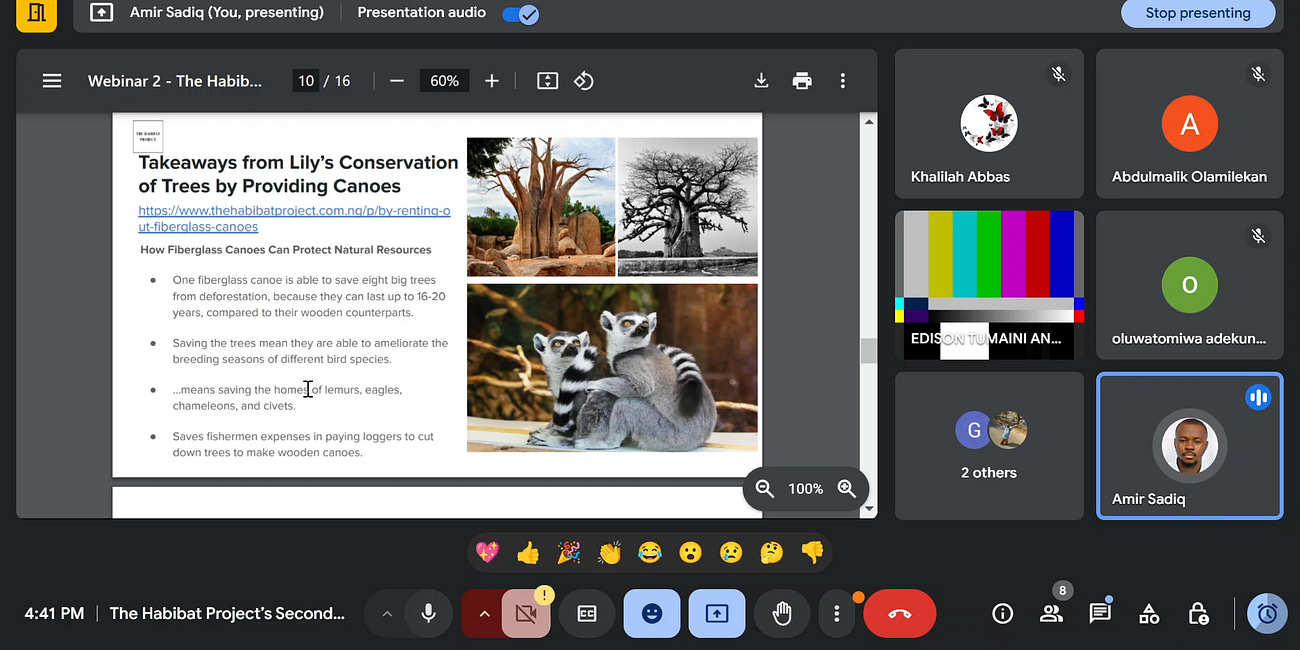
Task: Send the thumbs up reaction
Action: (528, 552)
